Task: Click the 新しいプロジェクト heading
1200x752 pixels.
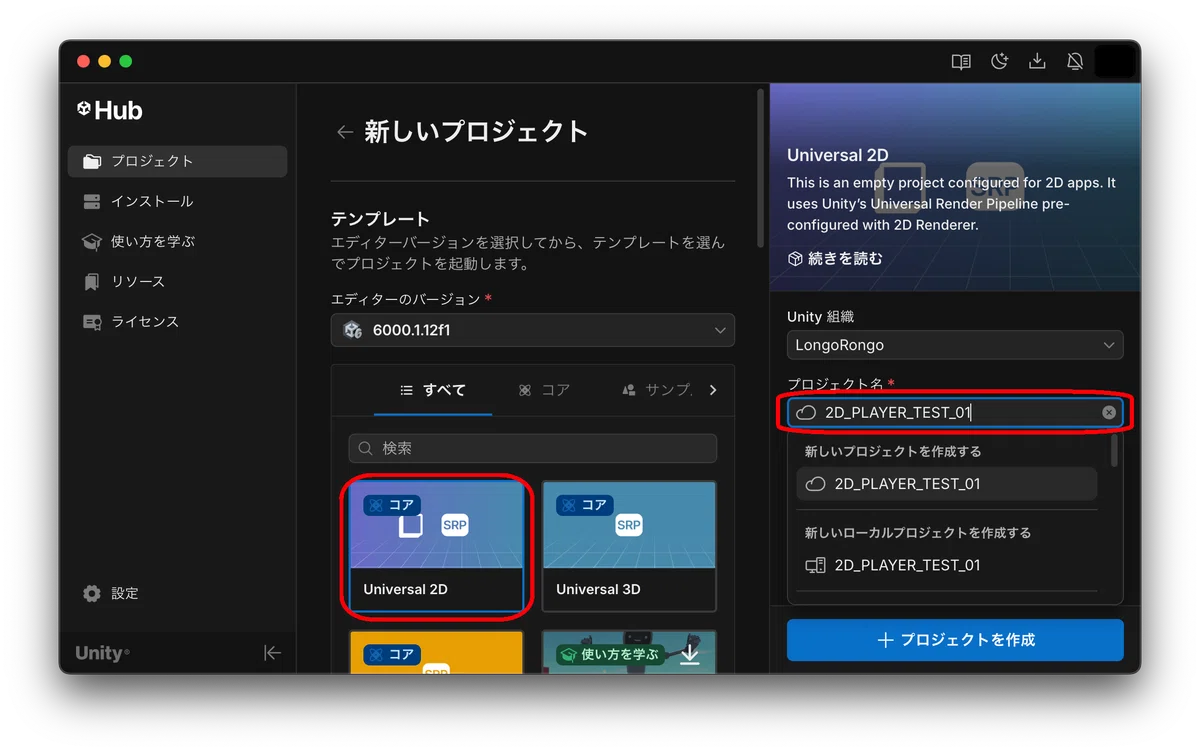Action: tap(476, 132)
